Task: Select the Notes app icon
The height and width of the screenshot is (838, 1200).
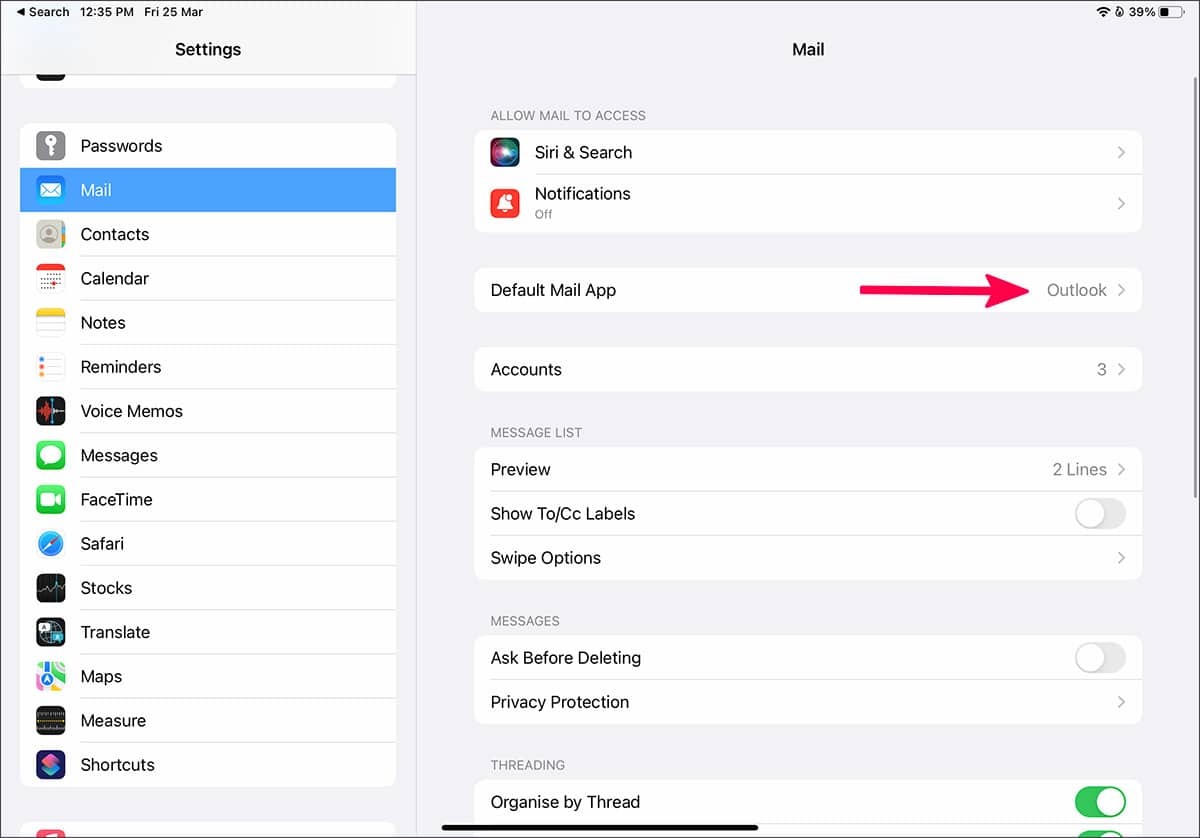Action: tap(51, 322)
